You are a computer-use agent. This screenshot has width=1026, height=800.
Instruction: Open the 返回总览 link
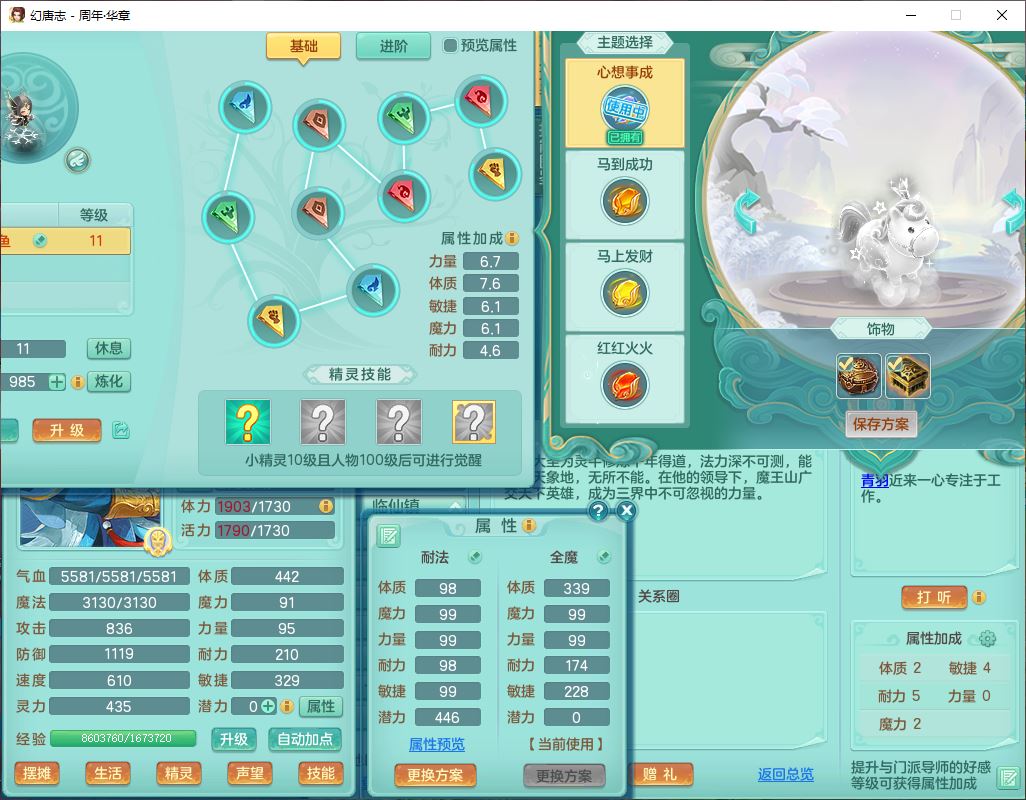click(786, 774)
